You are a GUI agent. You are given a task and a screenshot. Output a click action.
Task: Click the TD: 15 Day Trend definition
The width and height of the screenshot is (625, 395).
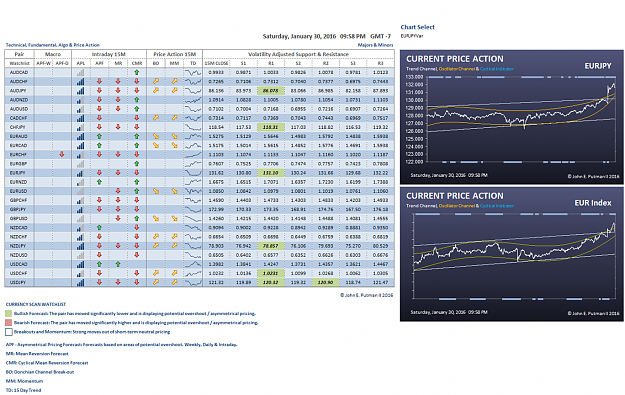[24, 390]
